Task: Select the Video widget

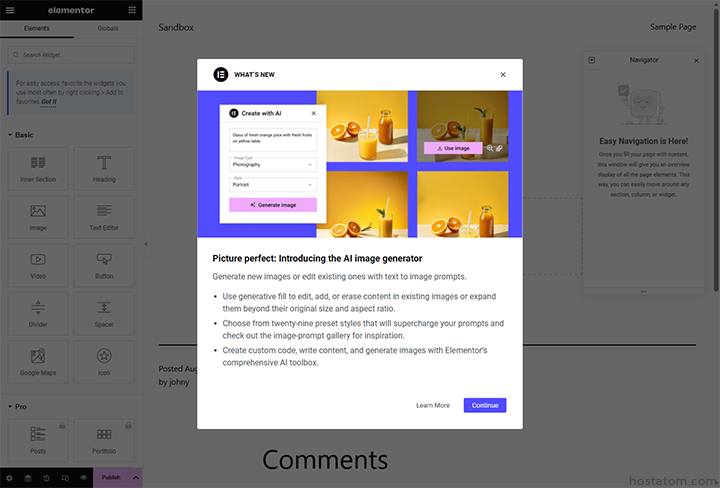Action: tap(38, 263)
